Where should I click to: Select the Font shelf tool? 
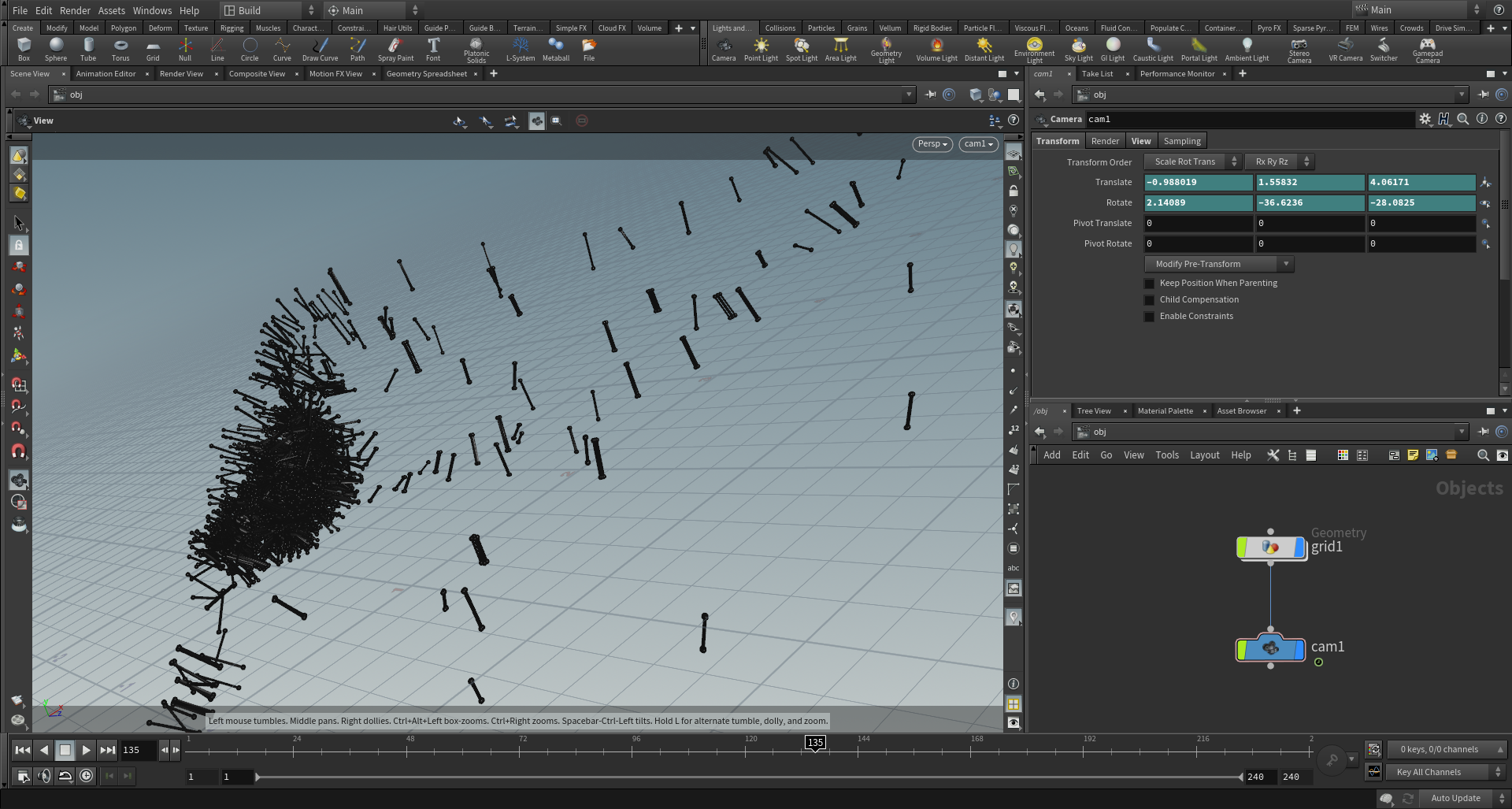click(433, 49)
